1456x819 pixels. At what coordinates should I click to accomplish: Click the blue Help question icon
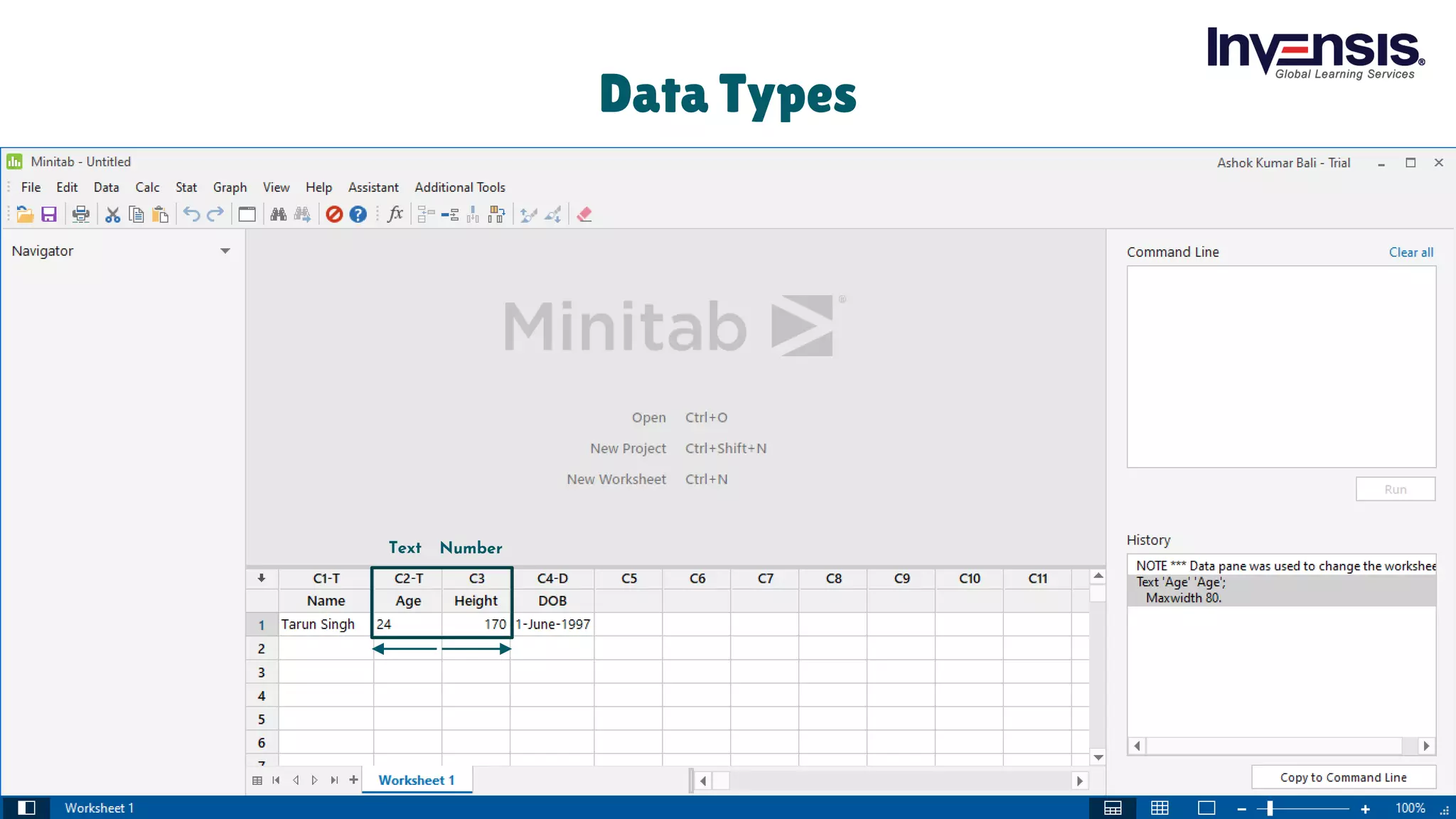click(358, 215)
